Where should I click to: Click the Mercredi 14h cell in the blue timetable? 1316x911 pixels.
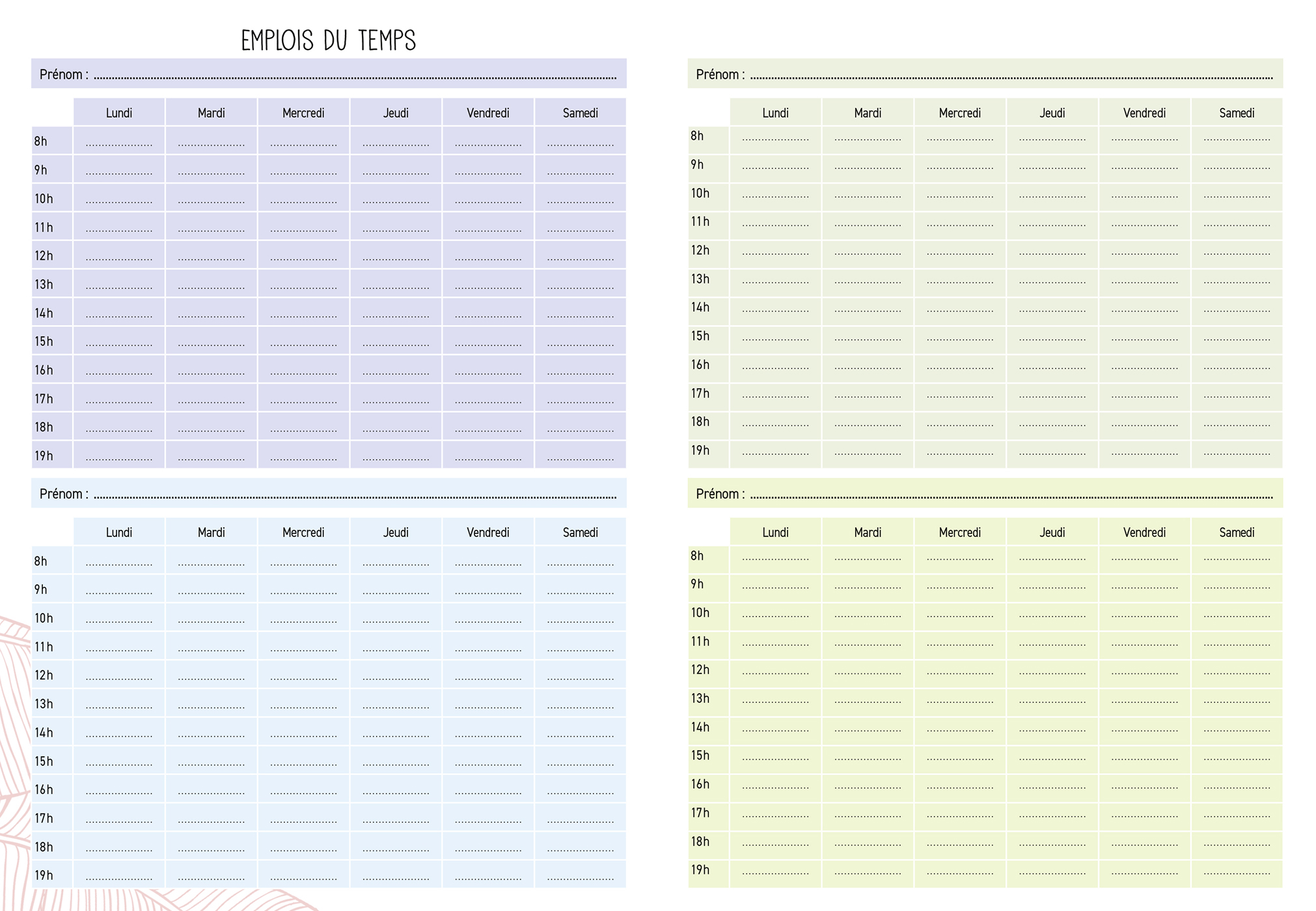[303, 733]
